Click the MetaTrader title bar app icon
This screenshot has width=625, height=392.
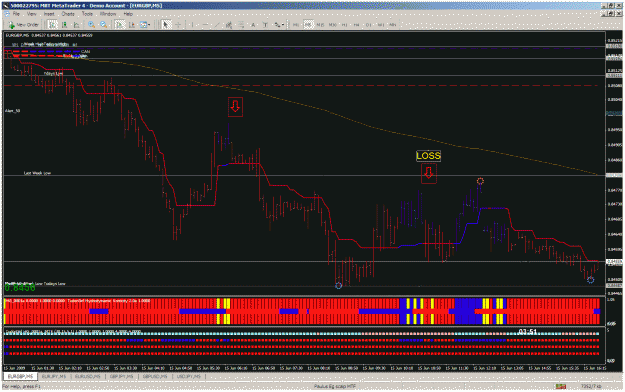6,6
